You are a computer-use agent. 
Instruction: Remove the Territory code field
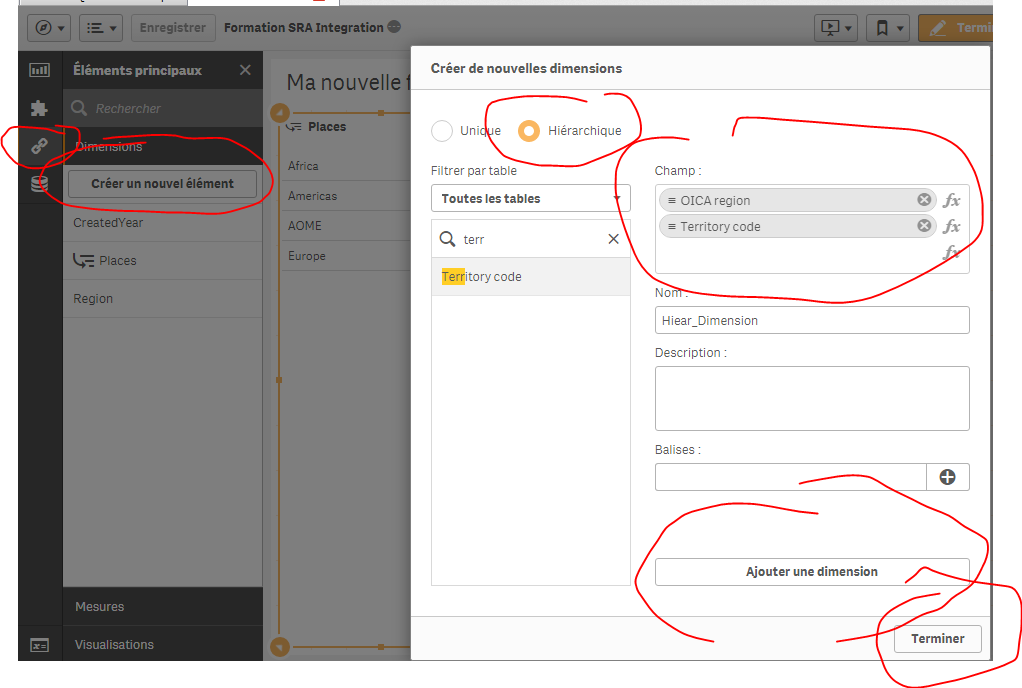point(924,226)
